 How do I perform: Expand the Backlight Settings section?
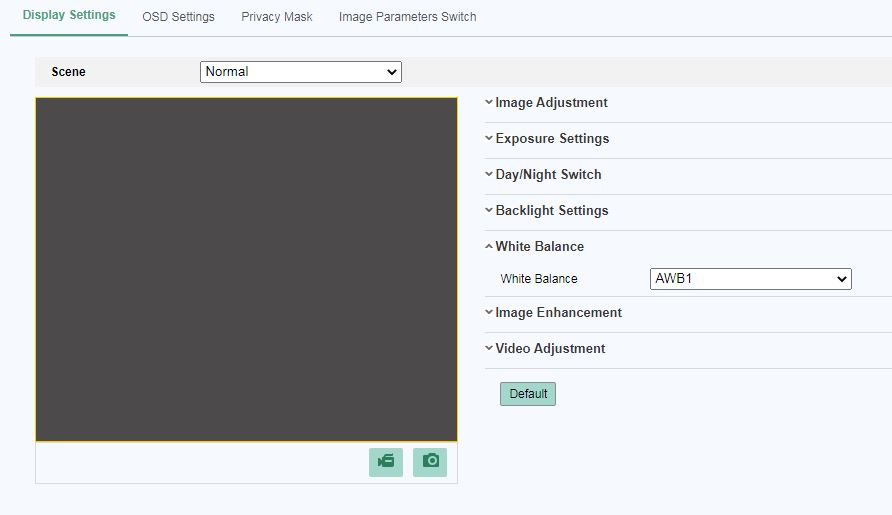[x=551, y=210]
